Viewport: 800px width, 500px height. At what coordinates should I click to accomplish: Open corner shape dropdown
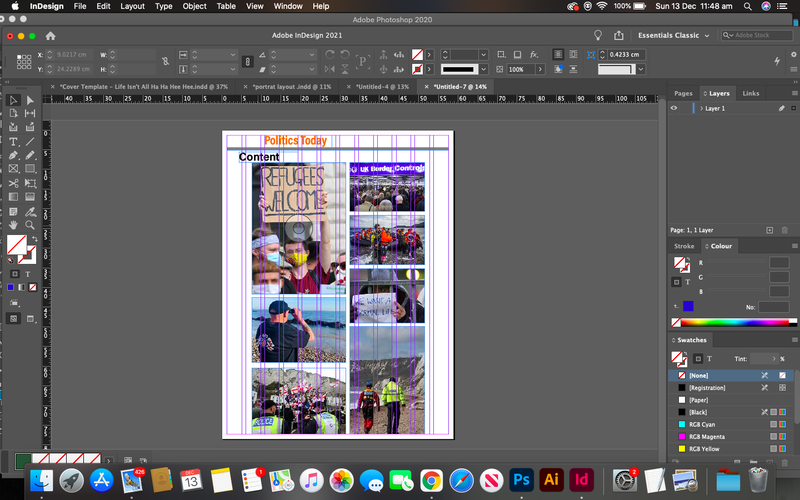(x=641, y=69)
